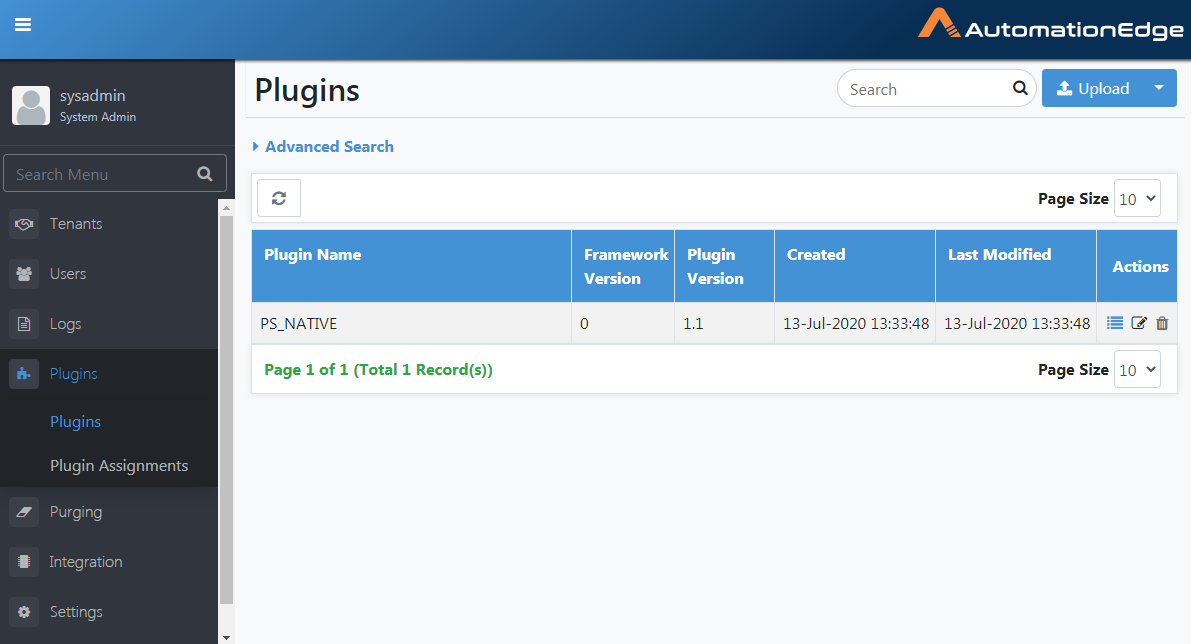
Task: Sort by Plugin Name column header
Action: (x=411, y=266)
